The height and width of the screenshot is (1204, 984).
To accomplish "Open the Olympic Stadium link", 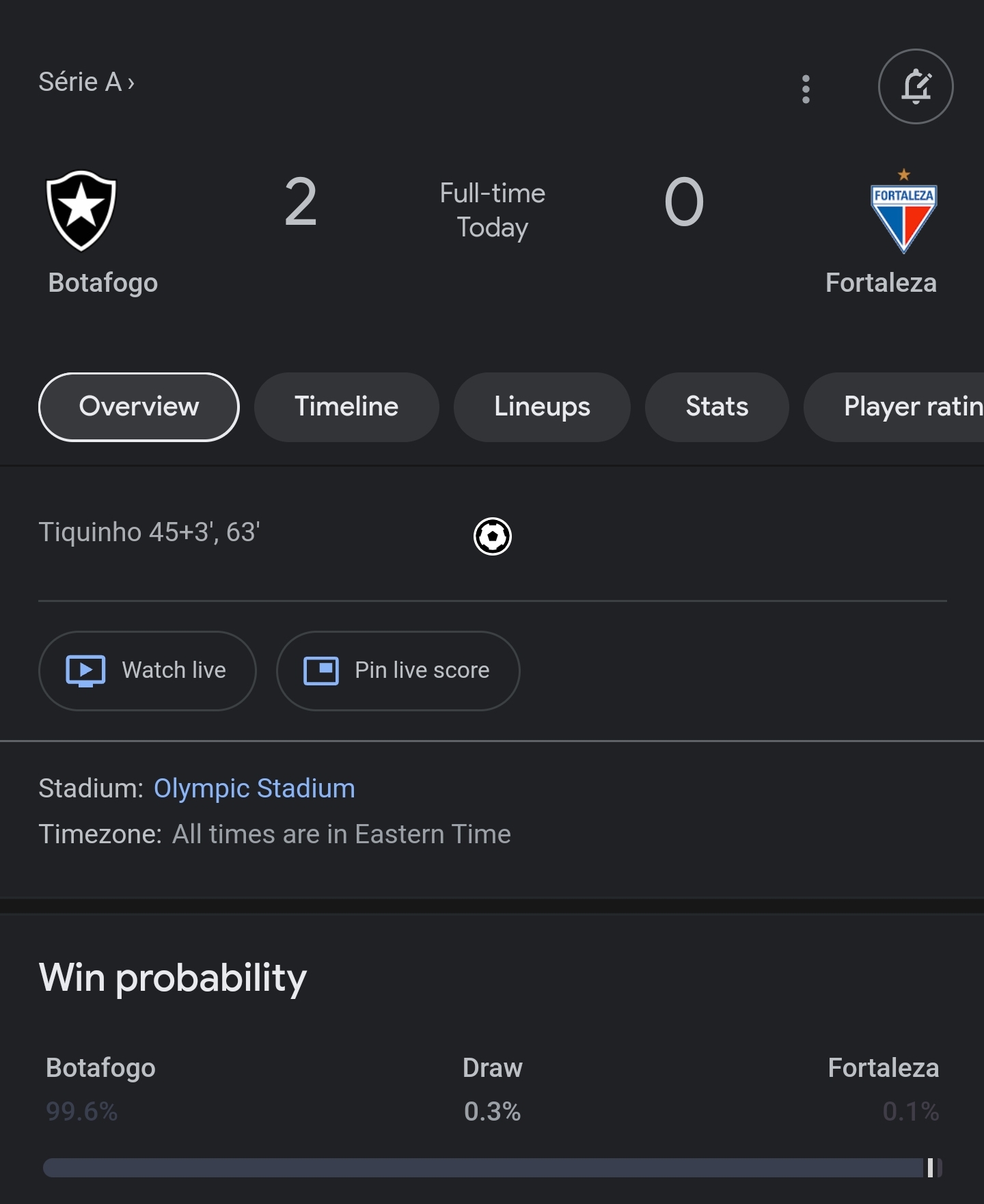I will (254, 789).
